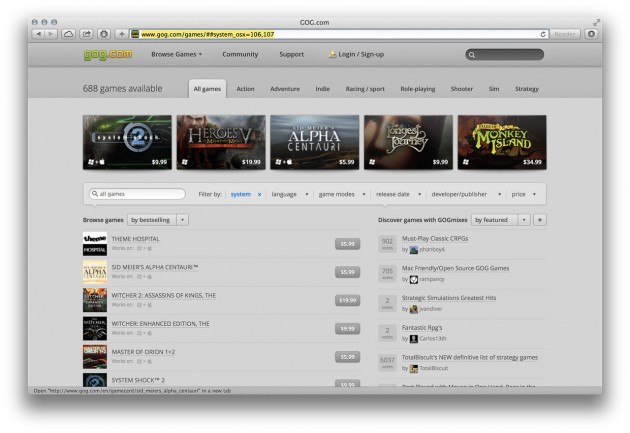This screenshot has width=630, height=433.
Task: Switch to the Role-playing tab
Action: tap(418, 89)
